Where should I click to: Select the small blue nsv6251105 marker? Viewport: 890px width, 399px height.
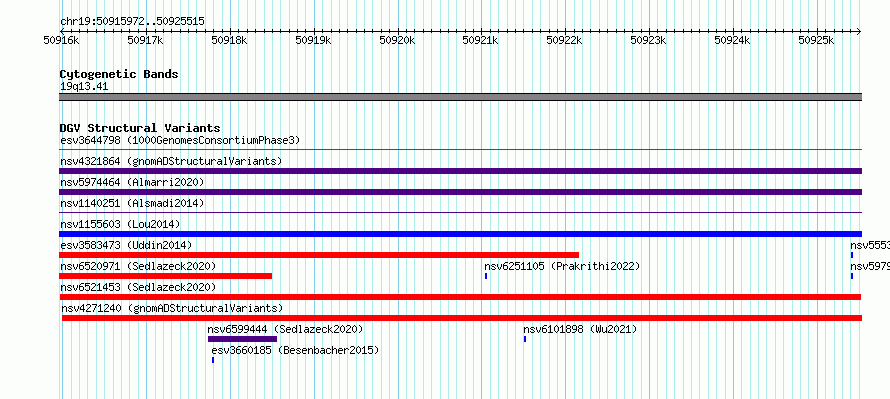click(x=486, y=276)
